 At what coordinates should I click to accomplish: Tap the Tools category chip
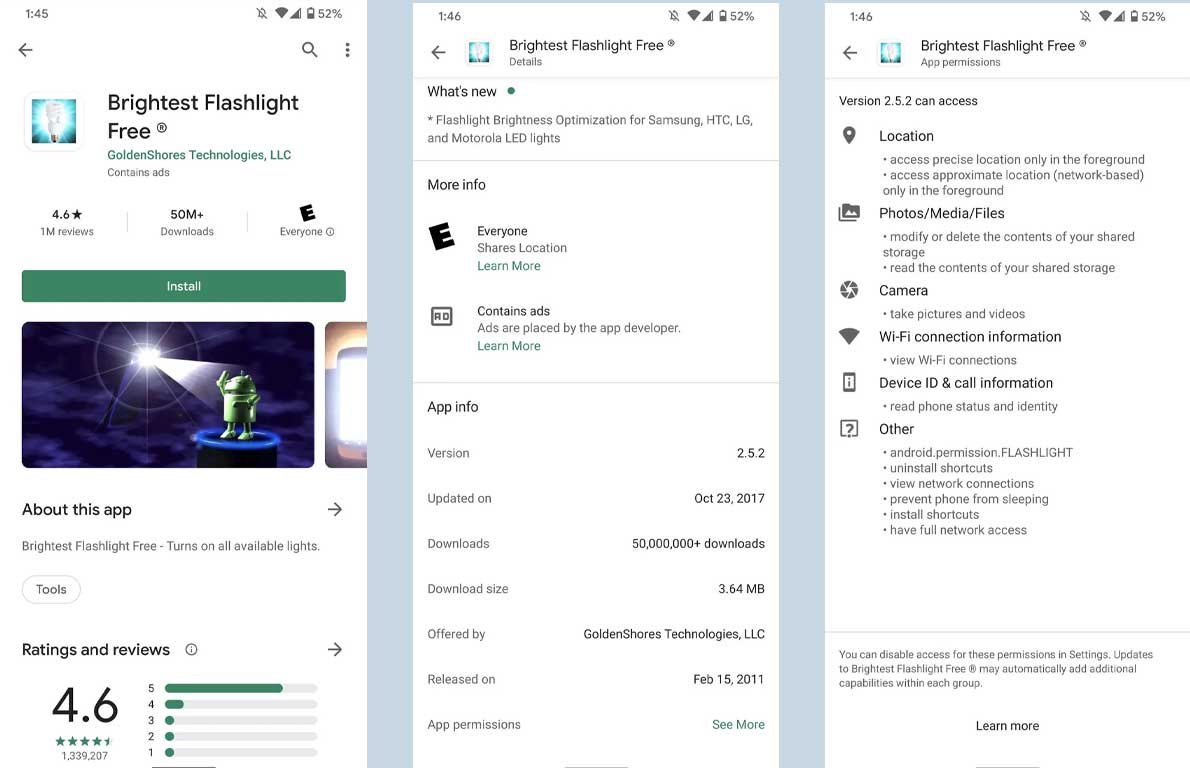click(51, 590)
